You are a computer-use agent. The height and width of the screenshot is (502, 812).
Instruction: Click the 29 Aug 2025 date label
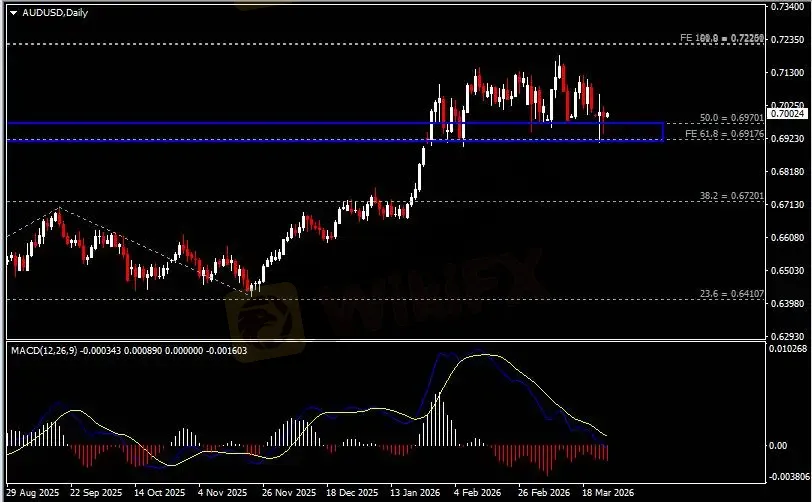click(x=33, y=492)
